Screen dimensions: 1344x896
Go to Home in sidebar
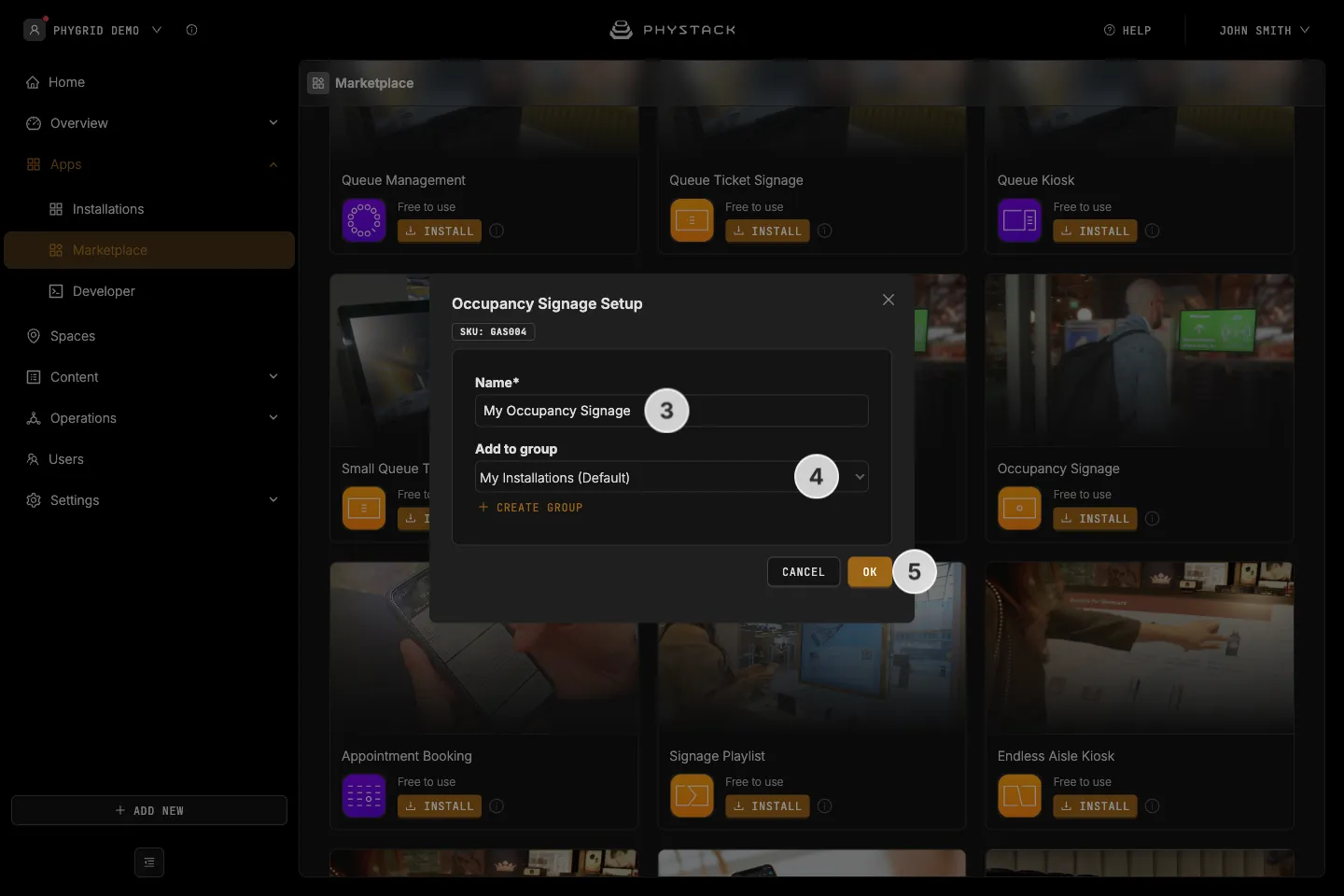pos(149,82)
